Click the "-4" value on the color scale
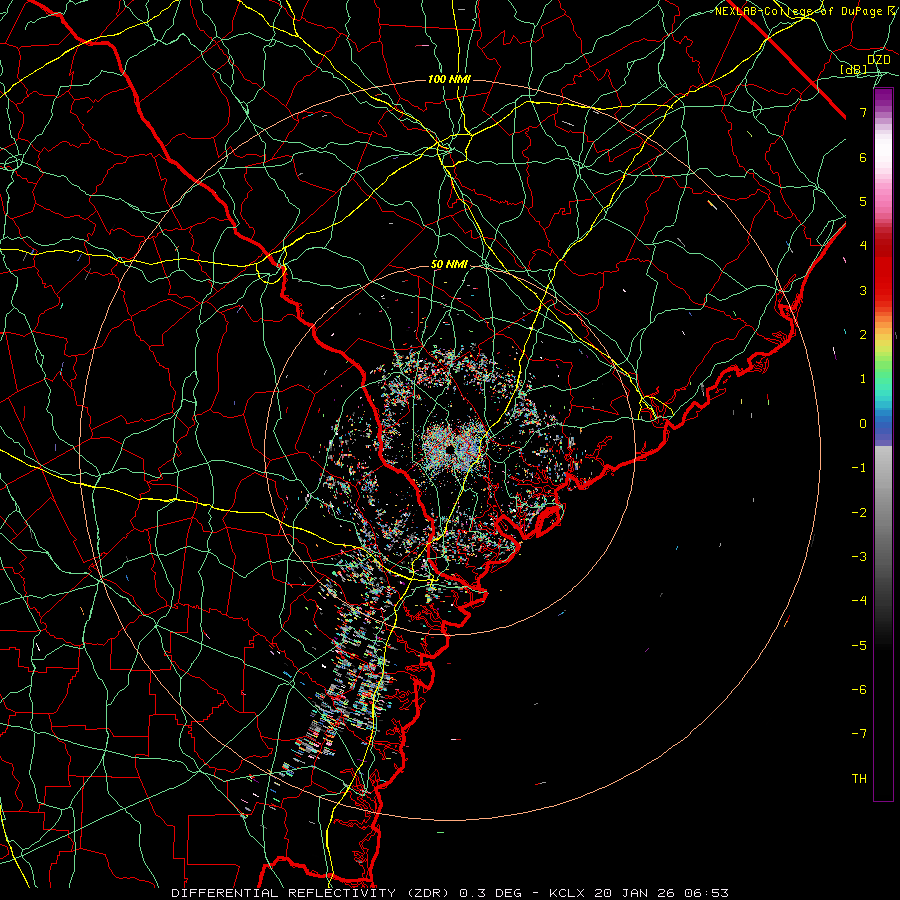900x900 pixels. (859, 601)
